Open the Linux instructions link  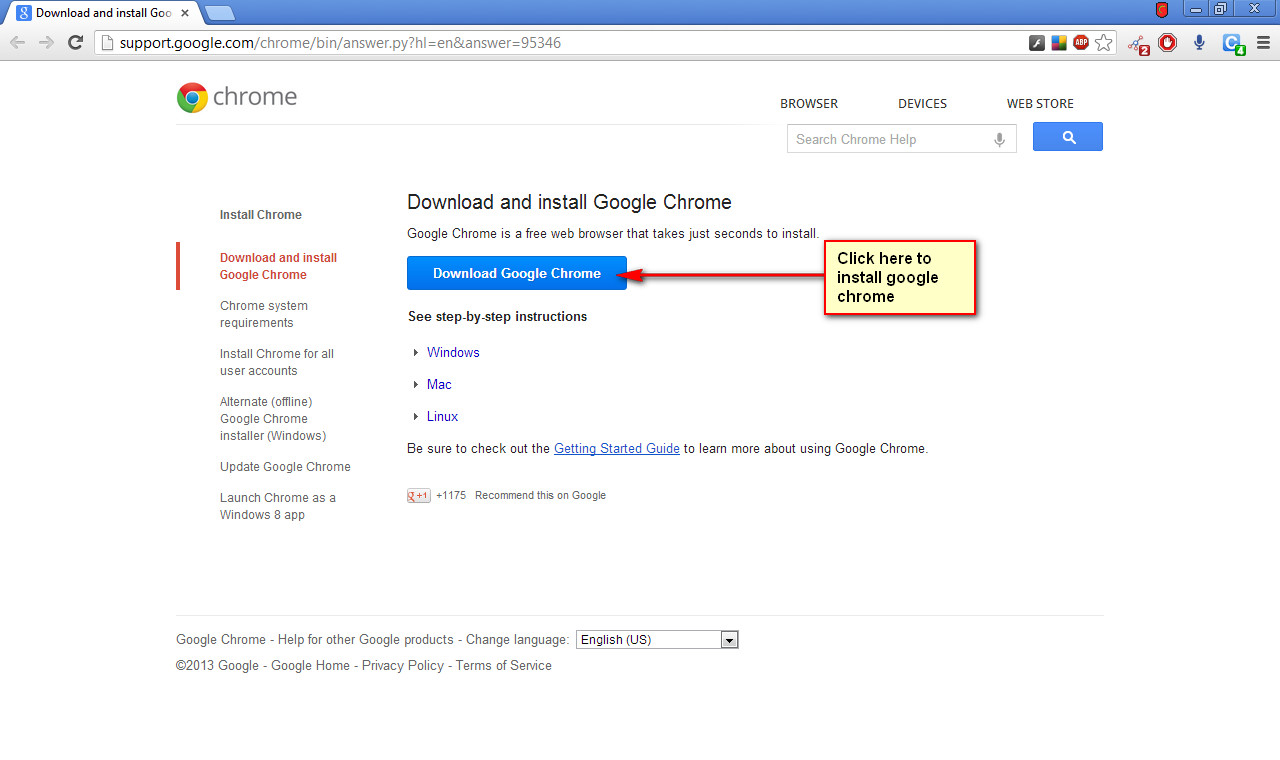[x=442, y=417]
